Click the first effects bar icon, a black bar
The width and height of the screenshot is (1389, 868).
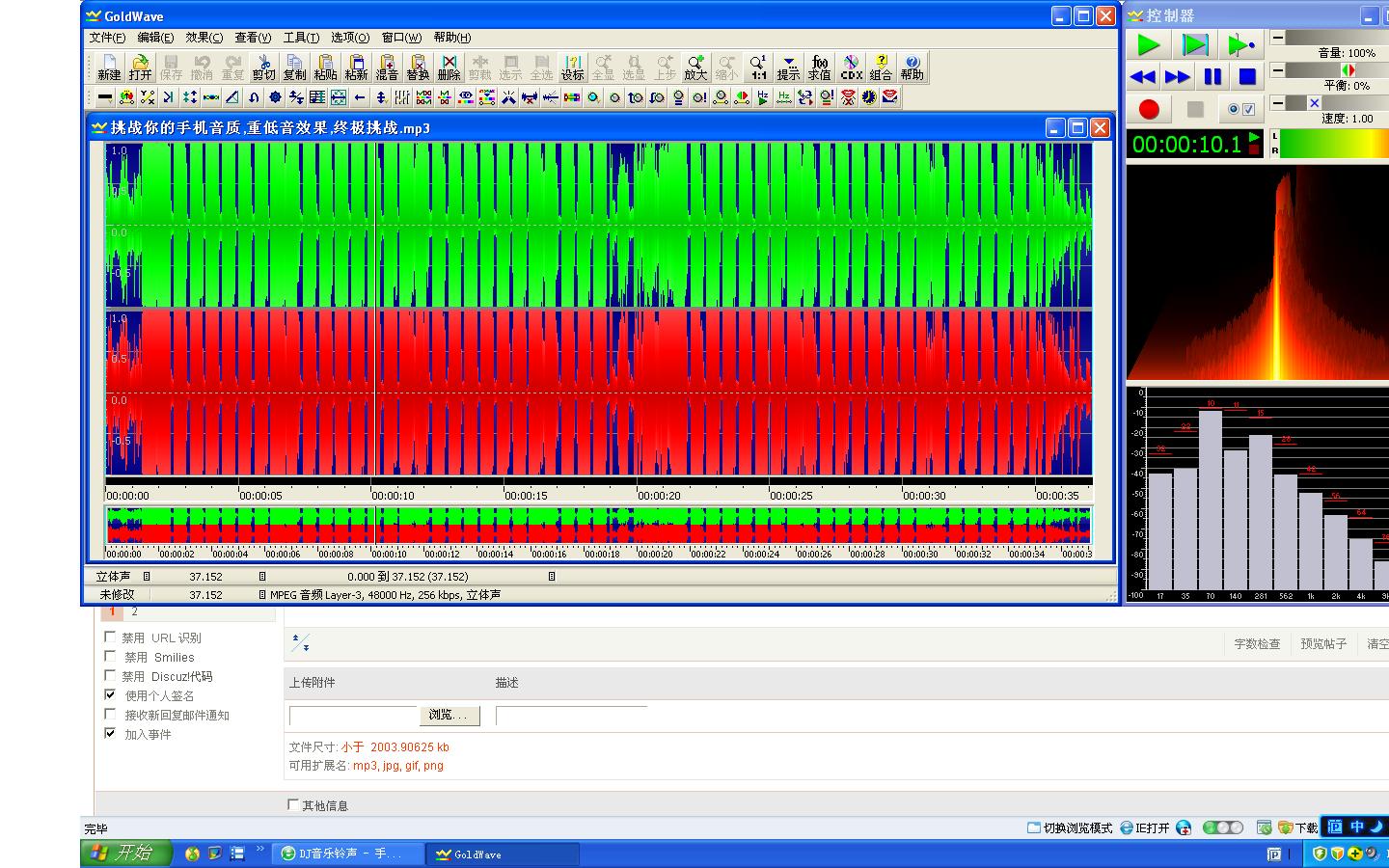click(106, 97)
